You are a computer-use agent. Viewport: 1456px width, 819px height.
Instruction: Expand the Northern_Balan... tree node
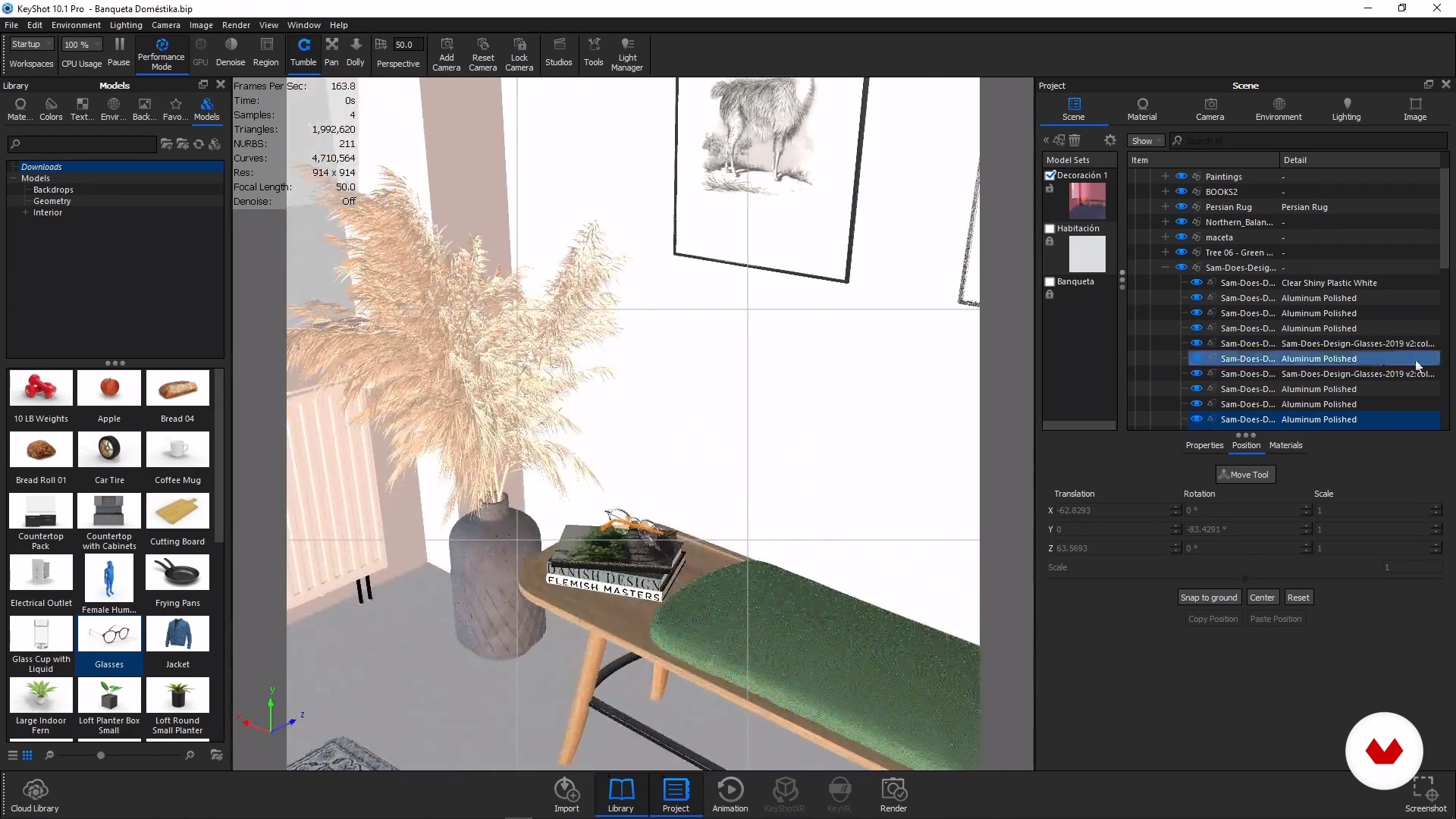1166,221
